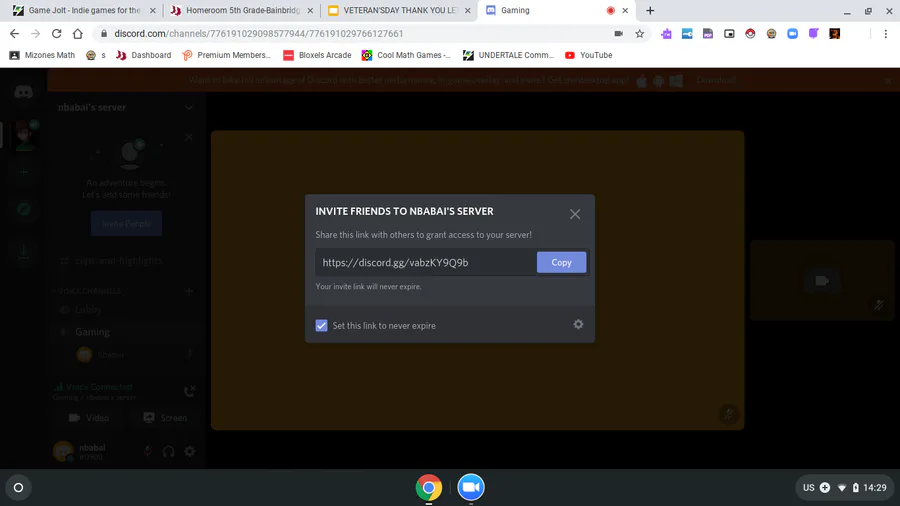
Task: Open Discord user settings gear
Action: pyautogui.click(x=189, y=451)
